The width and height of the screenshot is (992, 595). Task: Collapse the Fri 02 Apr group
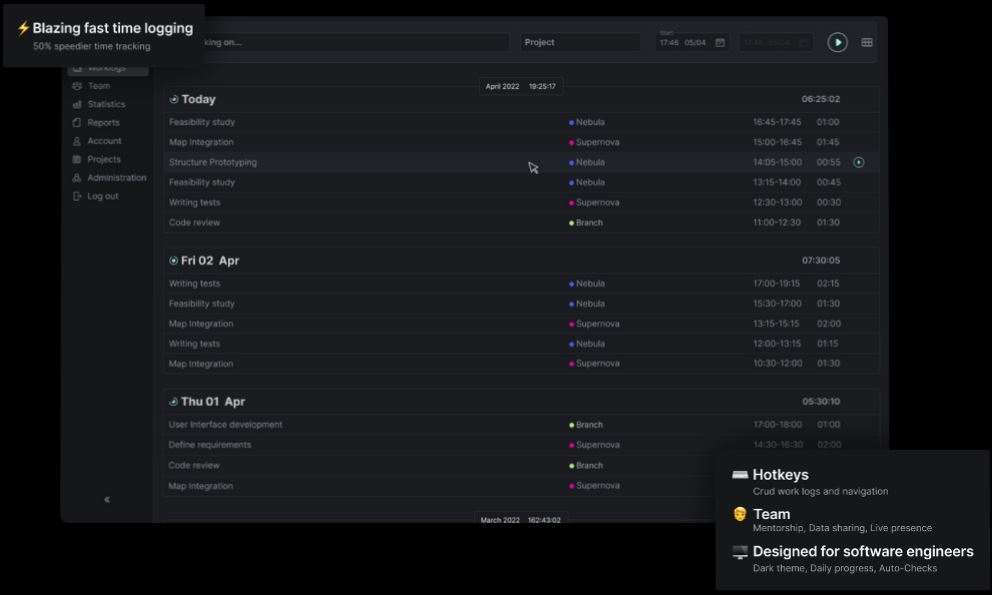pos(171,260)
